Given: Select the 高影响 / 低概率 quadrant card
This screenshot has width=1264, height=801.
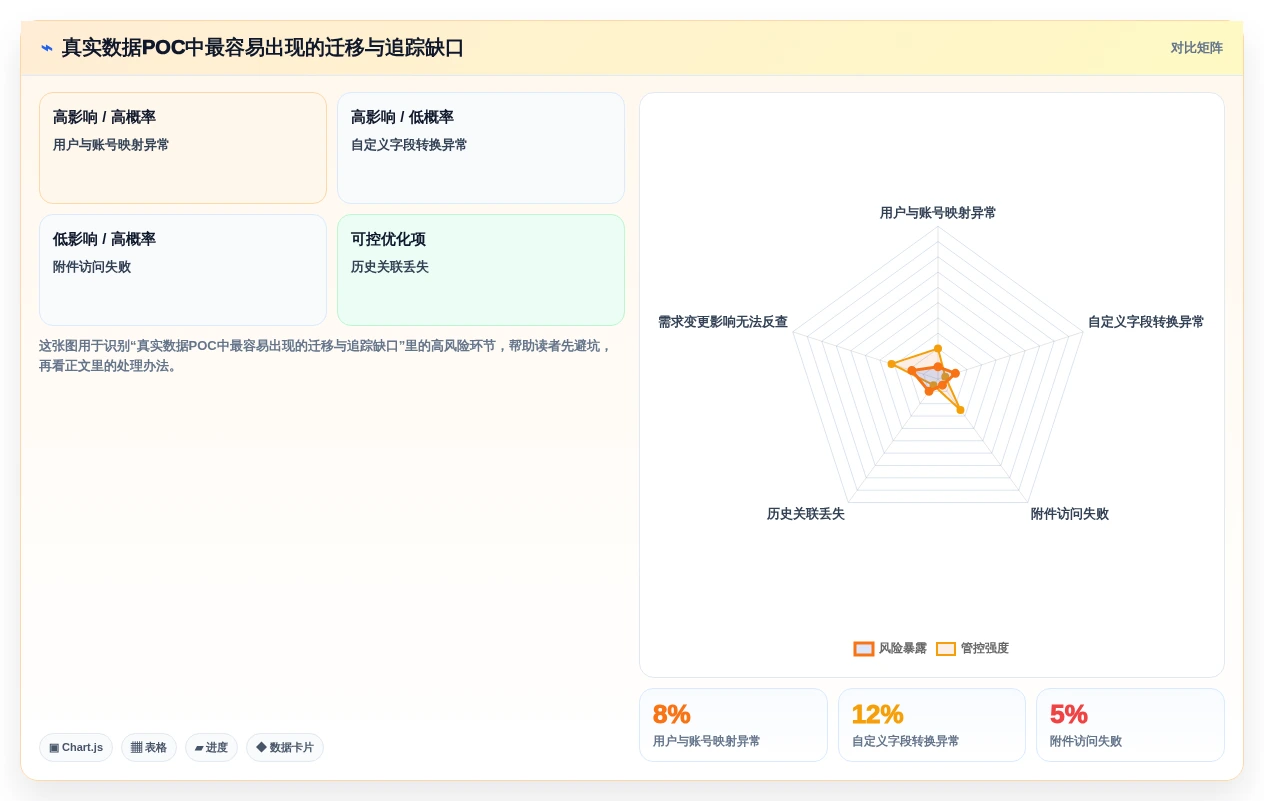Looking at the screenshot, I should (x=481, y=148).
